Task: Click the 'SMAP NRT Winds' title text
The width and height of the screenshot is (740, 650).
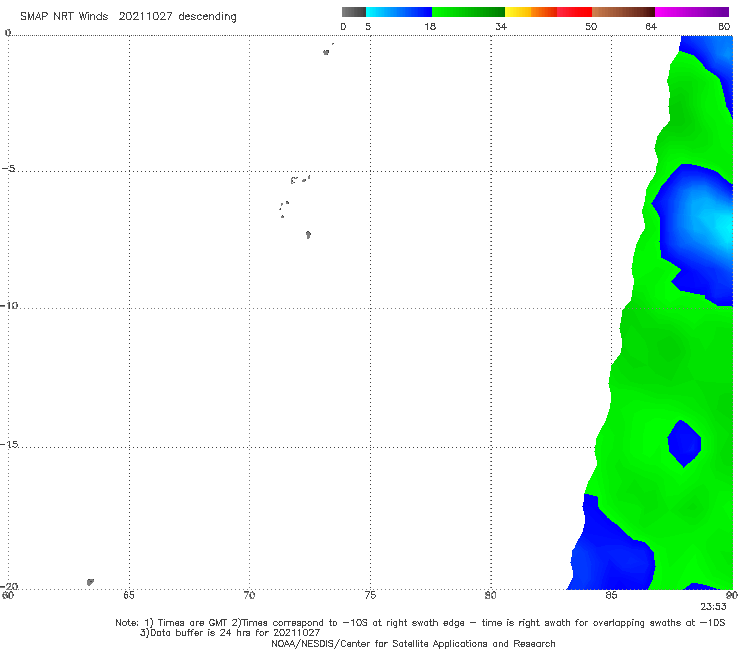Action: [x=64, y=16]
